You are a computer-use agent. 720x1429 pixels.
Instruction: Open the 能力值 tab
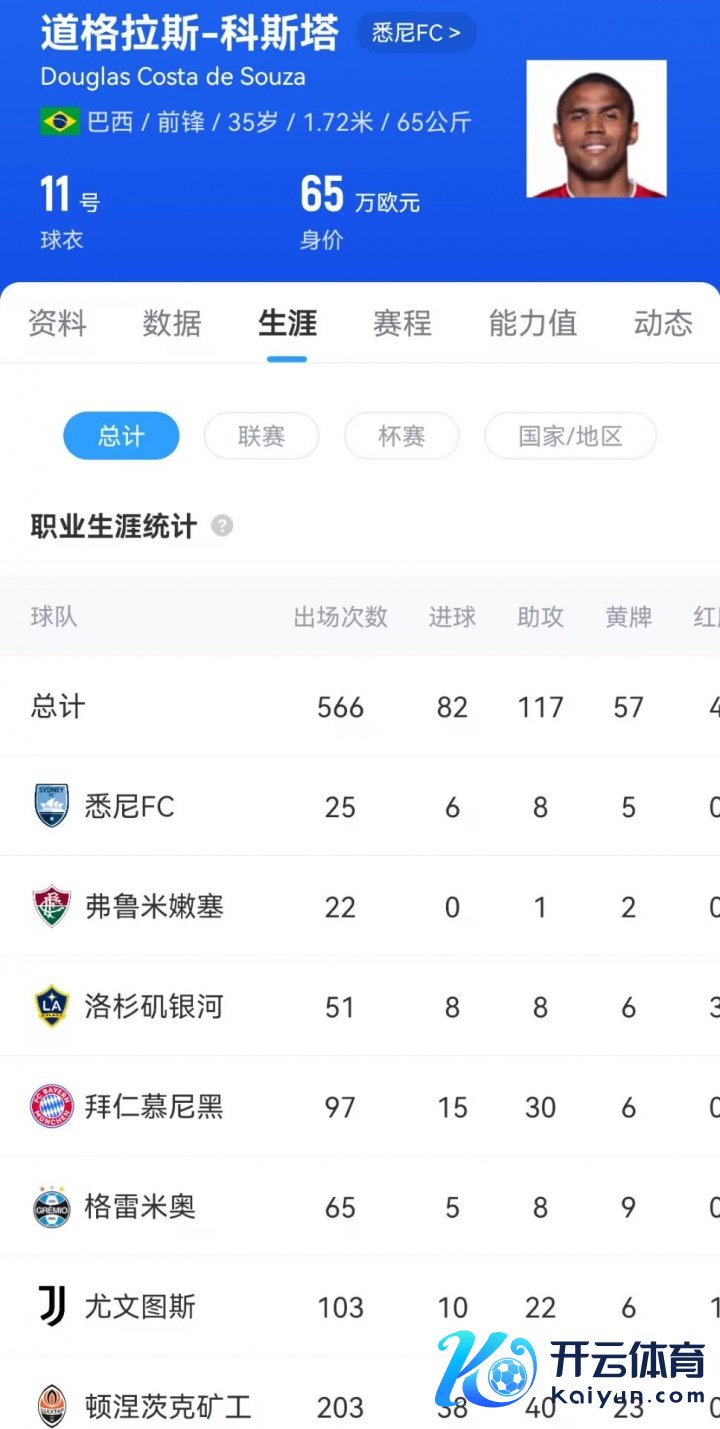(532, 323)
